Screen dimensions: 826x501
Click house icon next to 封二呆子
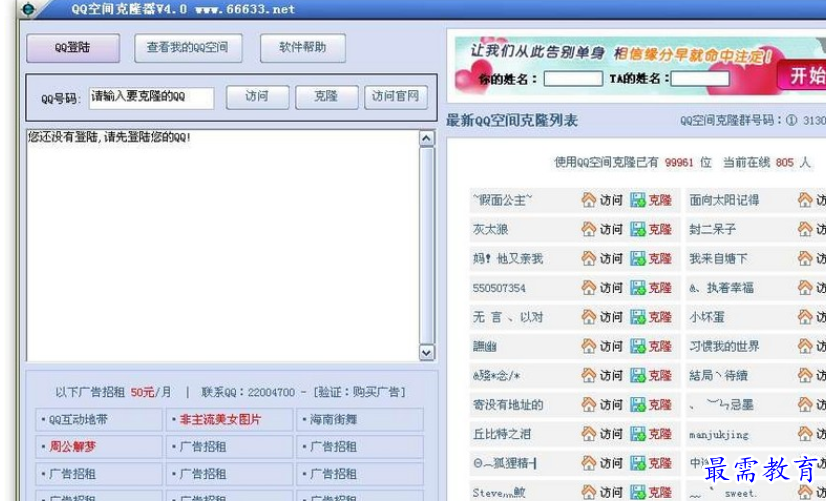click(805, 229)
